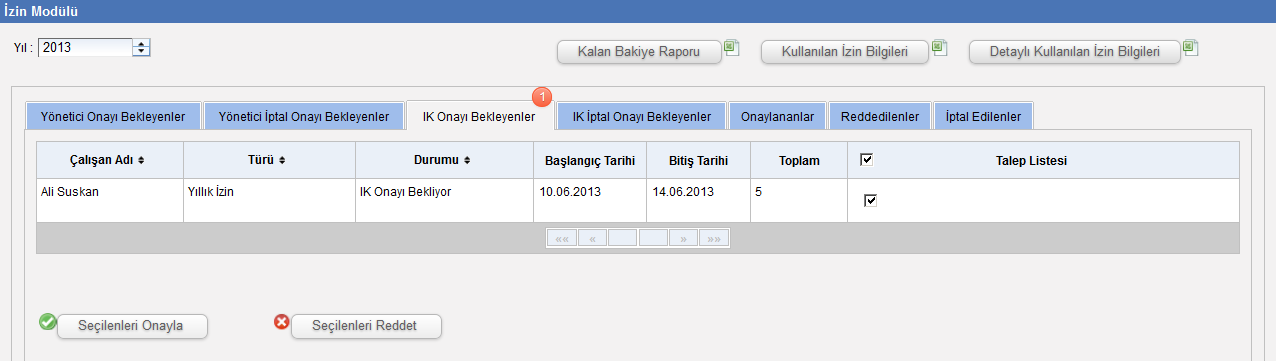Viewport: 1276px width, 361px height.
Task: Uncheck the checkbox in the Ali Suskan row
Action: [870, 201]
